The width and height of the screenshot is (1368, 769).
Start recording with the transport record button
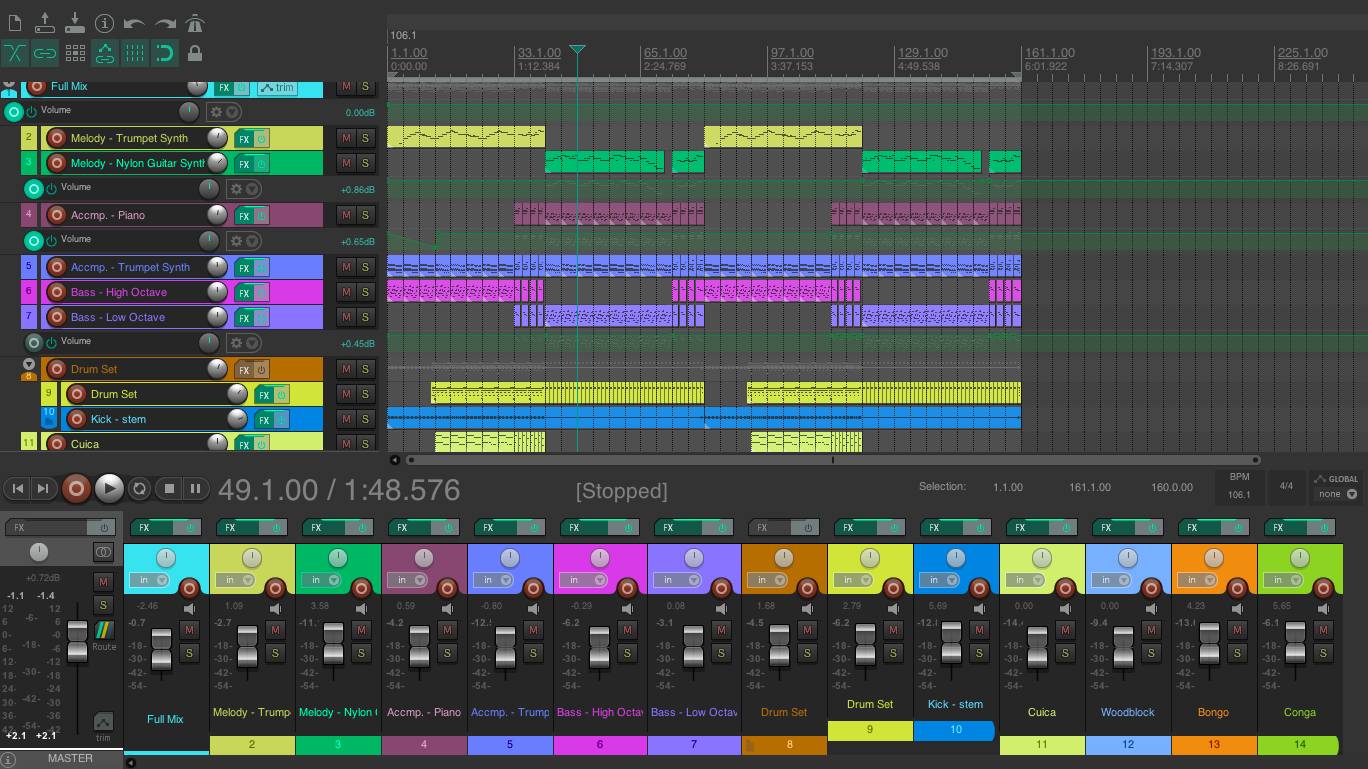point(76,488)
